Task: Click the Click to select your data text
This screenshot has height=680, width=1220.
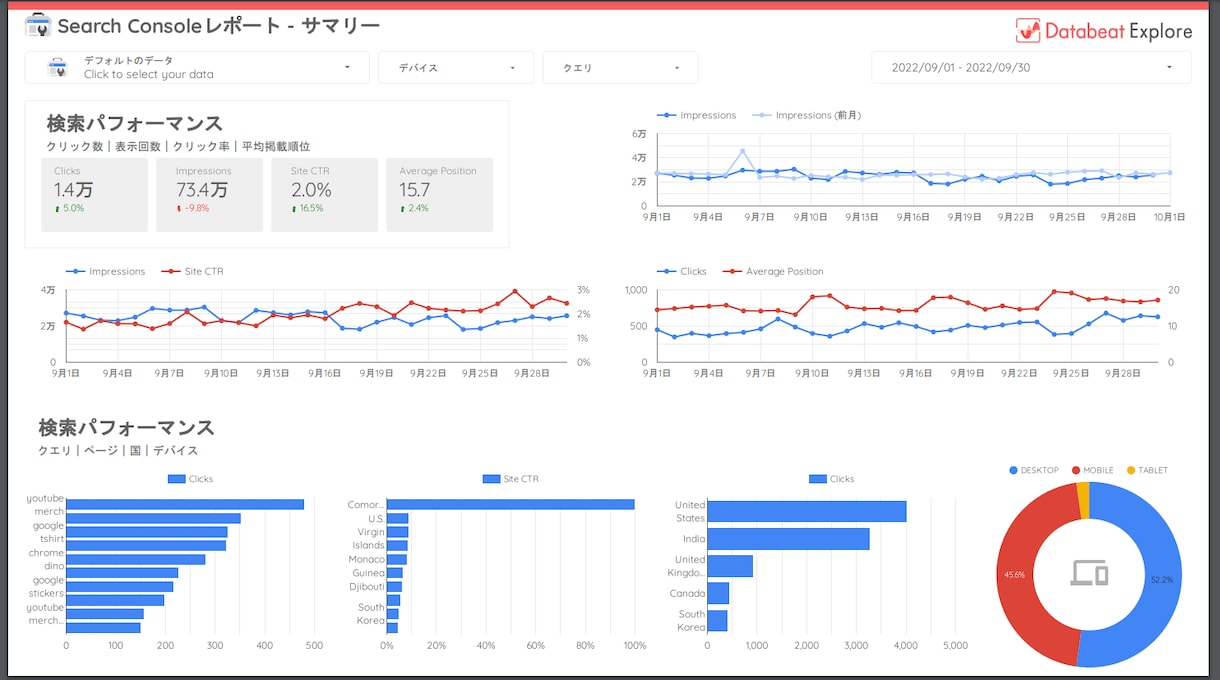Action: [148, 75]
